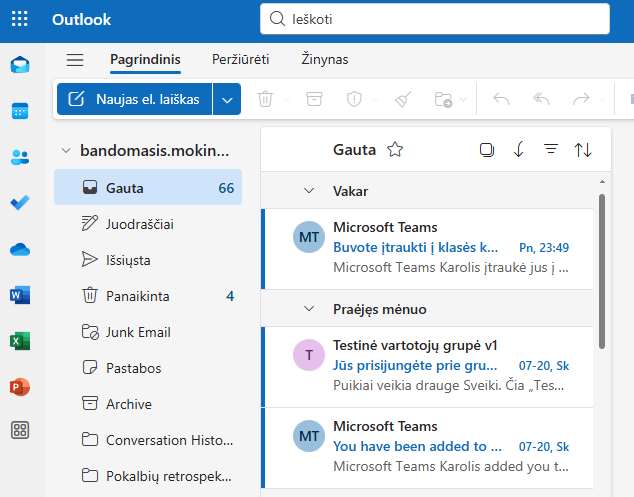634x497 pixels.
Task: Click the Outlook title text
Action: tap(82, 19)
